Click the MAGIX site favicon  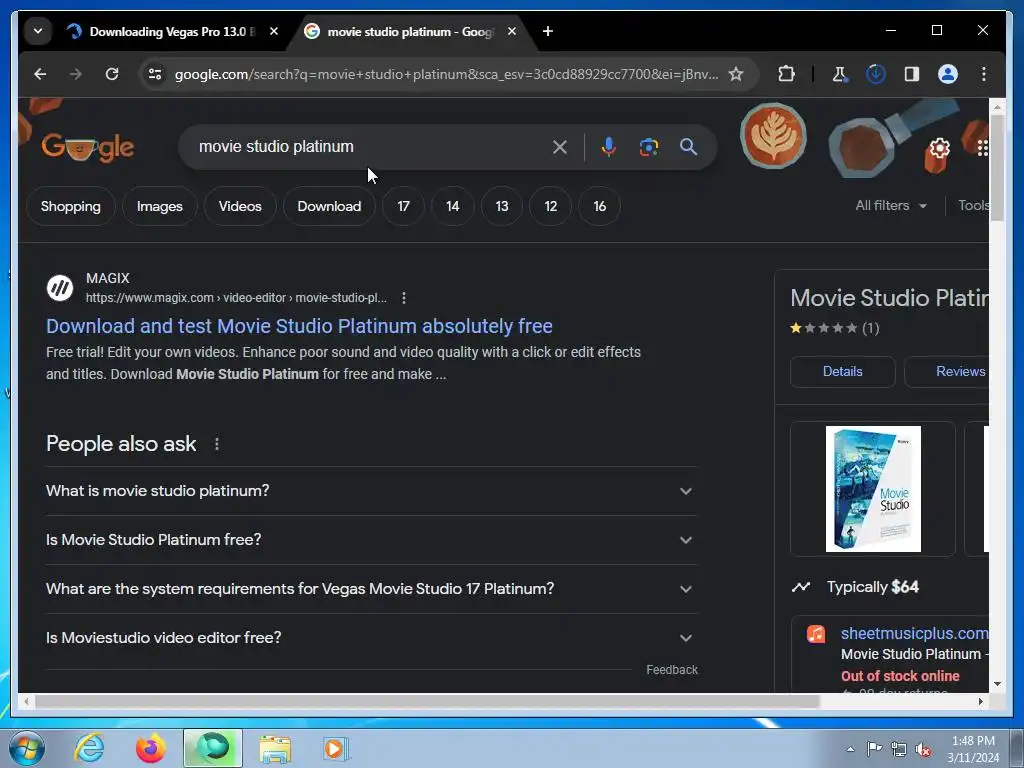point(60,288)
